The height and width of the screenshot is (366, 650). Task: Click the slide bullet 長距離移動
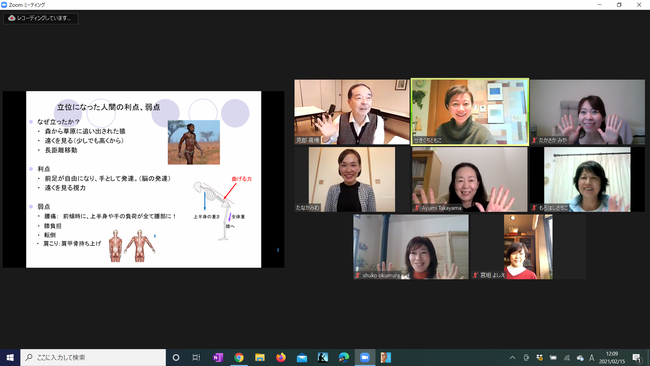61,150
